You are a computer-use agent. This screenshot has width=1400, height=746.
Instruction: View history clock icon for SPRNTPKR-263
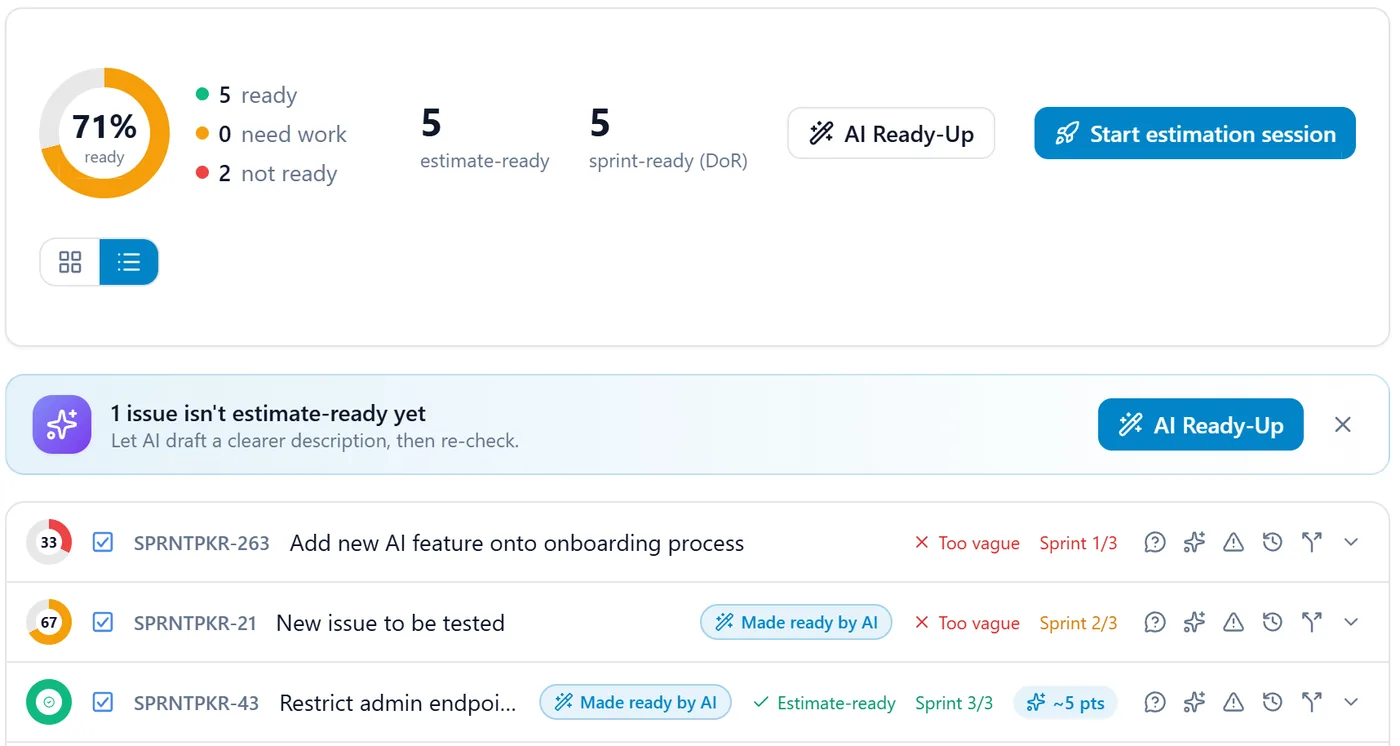pyautogui.click(x=1272, y=543)
